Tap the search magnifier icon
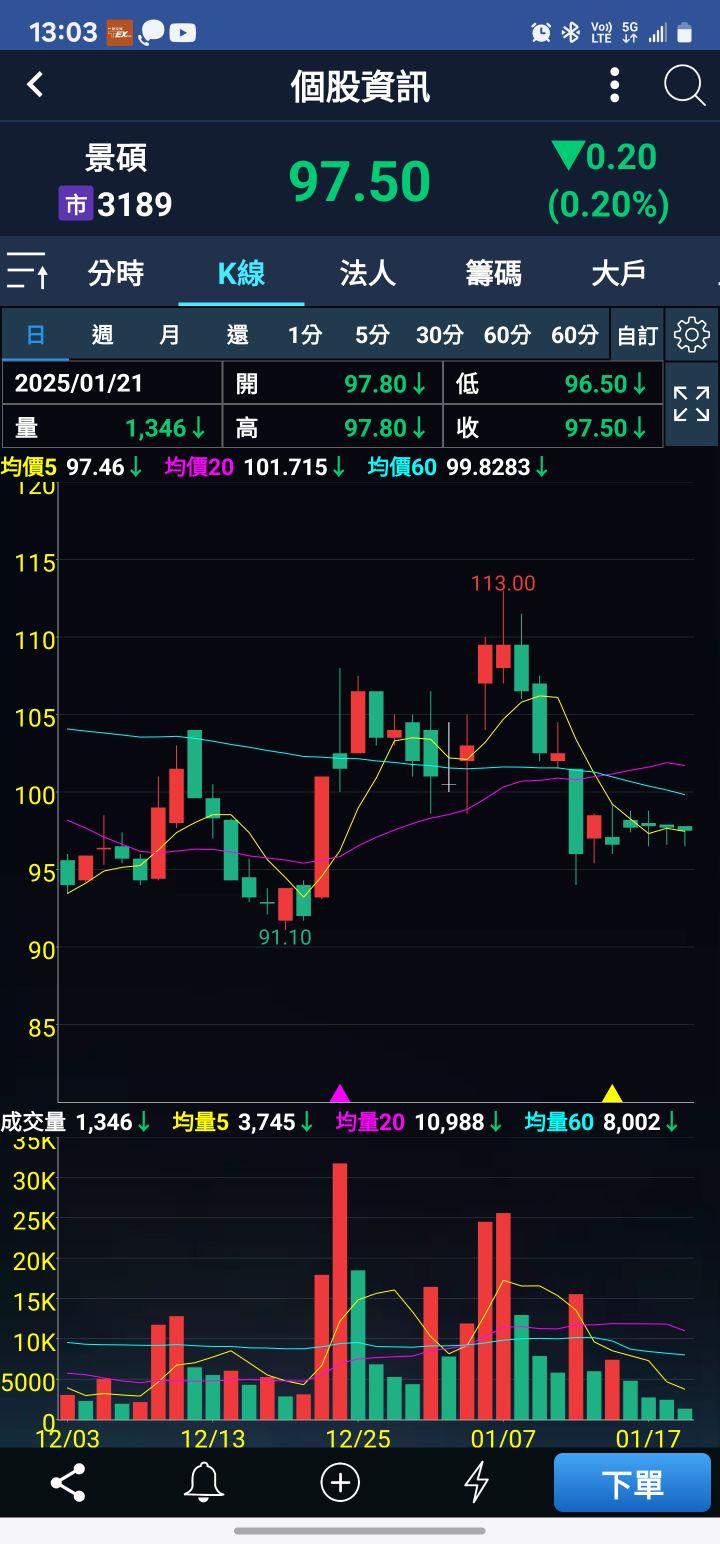Viewport: 720px width, 1544px height. [685, 86]
